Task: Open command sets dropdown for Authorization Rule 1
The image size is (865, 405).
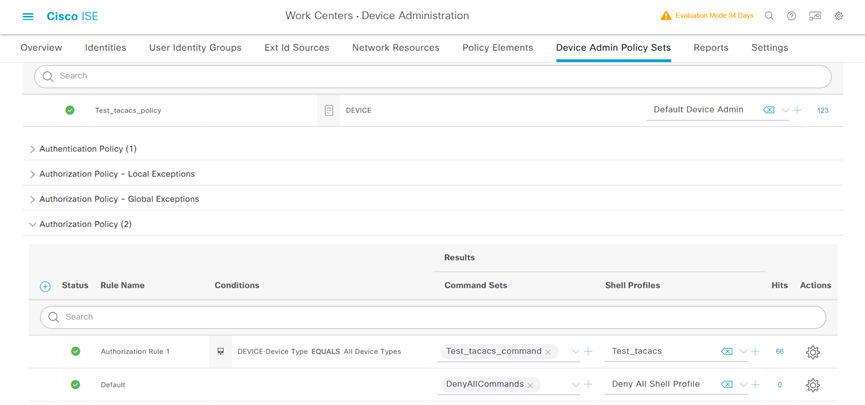Action: point(576,351)
